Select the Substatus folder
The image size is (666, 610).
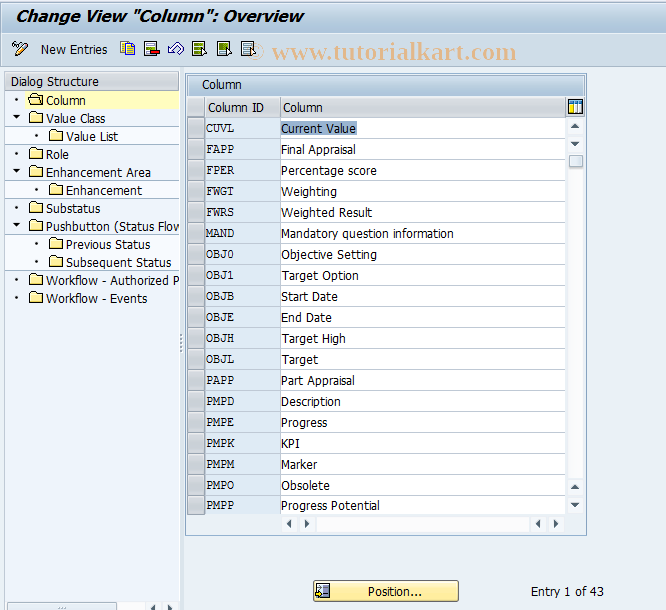pos(65,208)
